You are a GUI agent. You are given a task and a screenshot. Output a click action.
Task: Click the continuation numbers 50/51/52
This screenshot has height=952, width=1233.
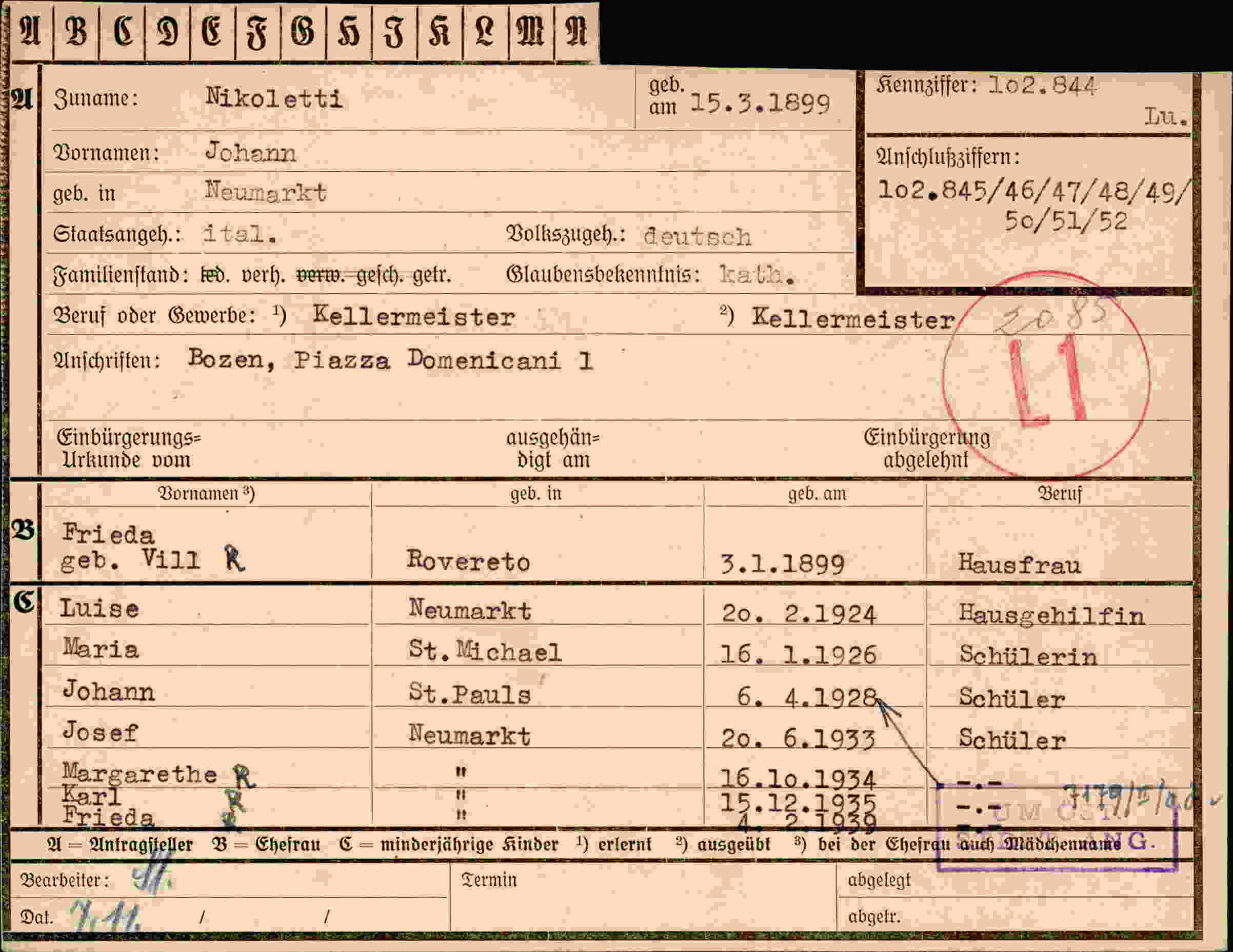tap(1066, 221)
